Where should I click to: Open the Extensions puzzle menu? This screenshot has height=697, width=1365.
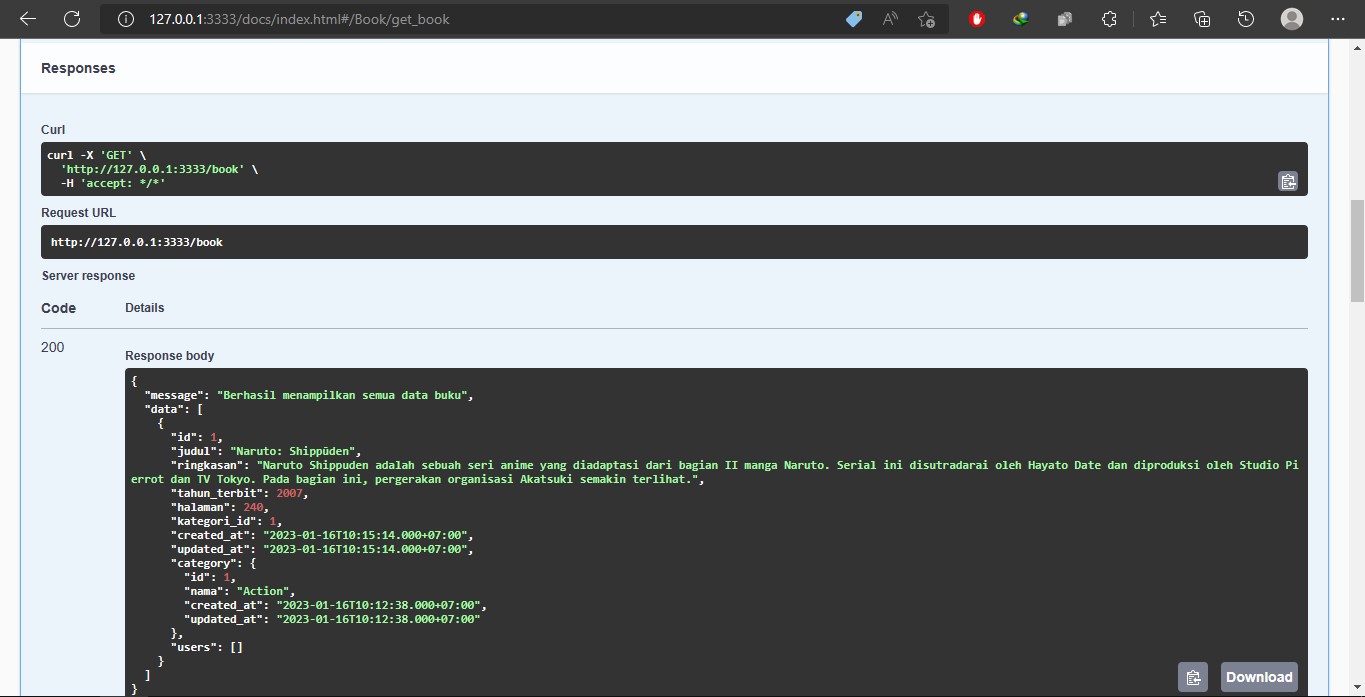(x=1109, y=19)
